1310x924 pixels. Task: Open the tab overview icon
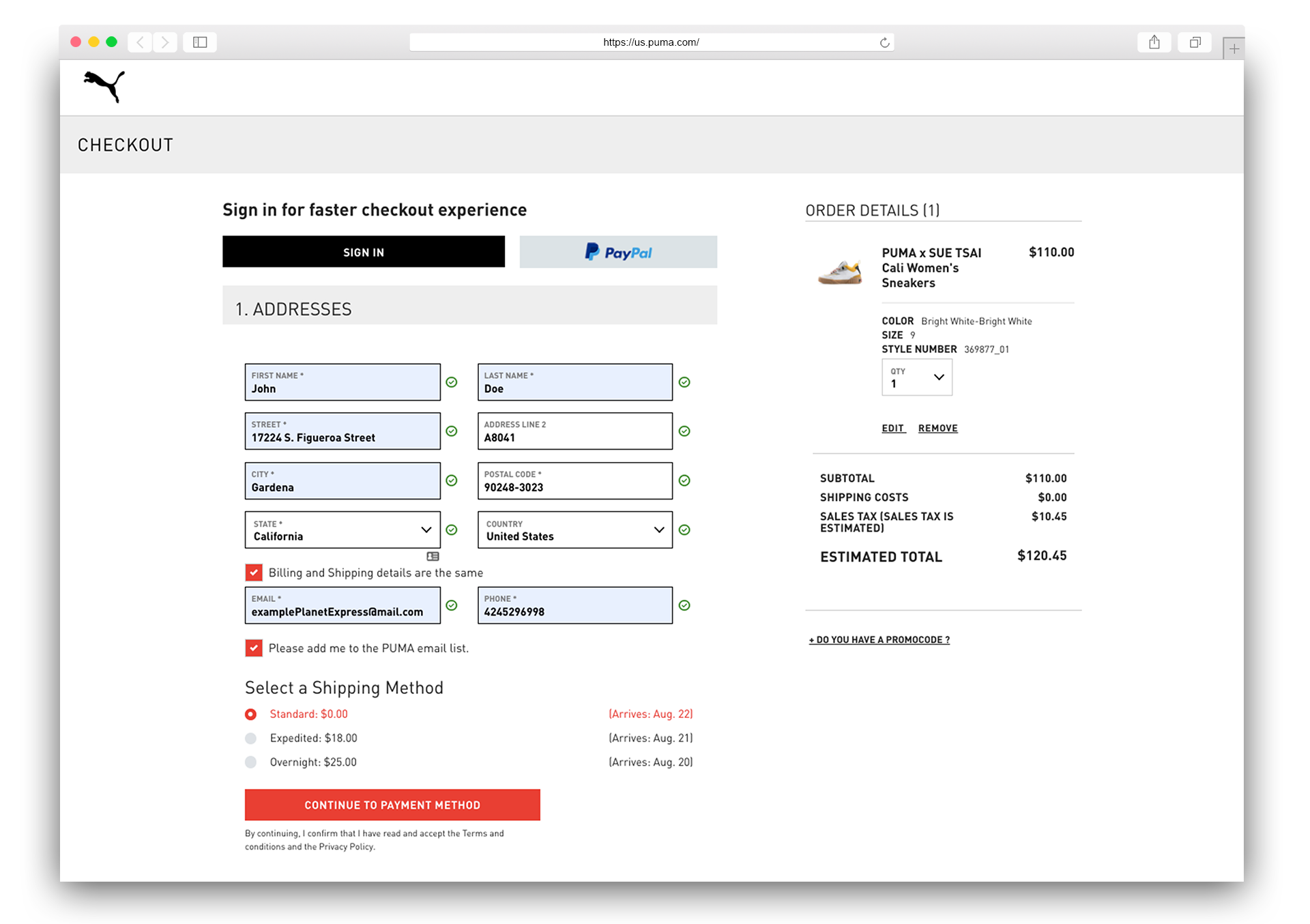point(1195,42)
